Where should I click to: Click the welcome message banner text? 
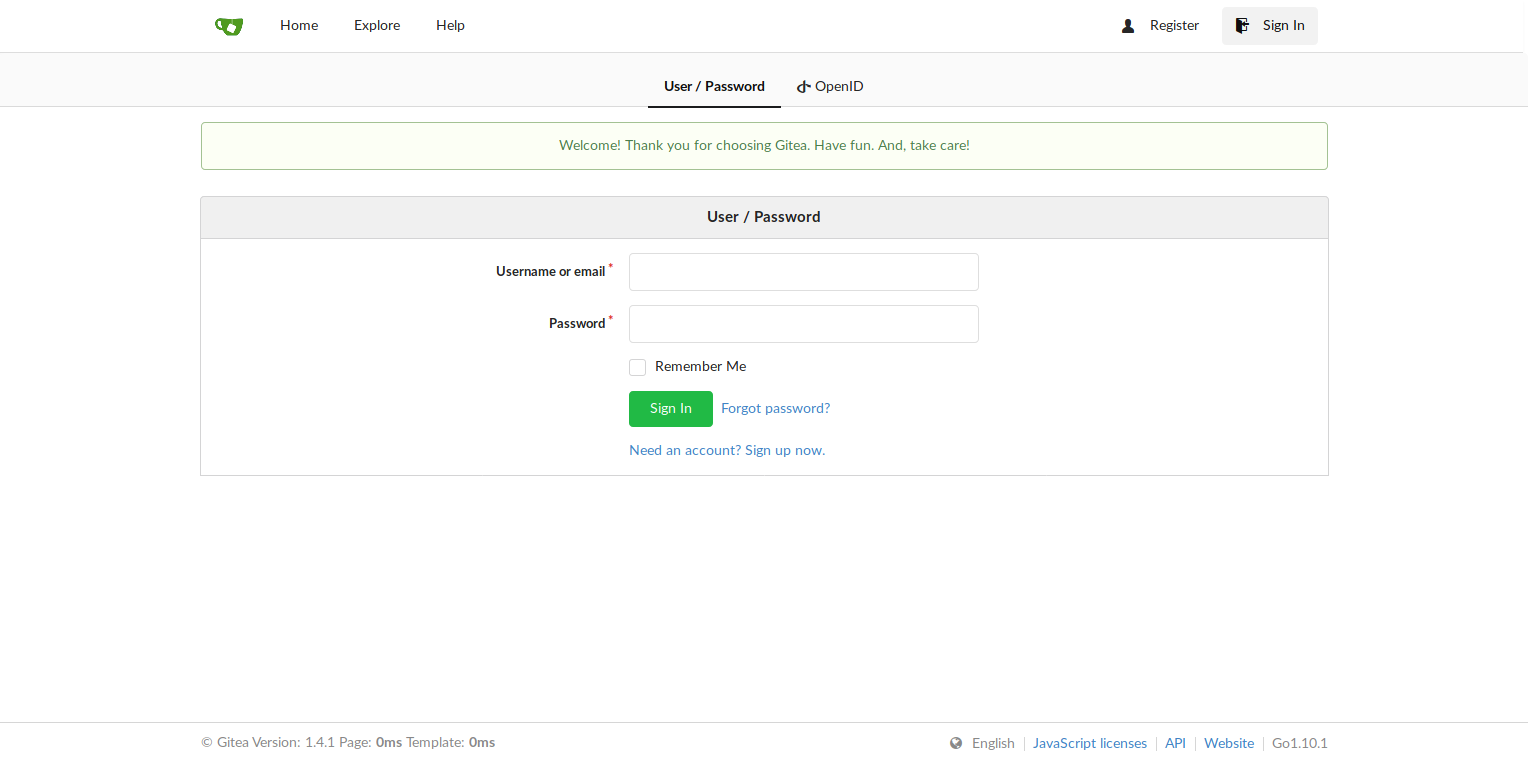point(764,146)
